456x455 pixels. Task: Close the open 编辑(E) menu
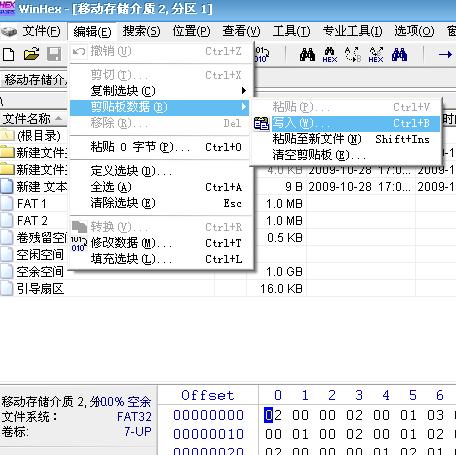tap(92, 32)
